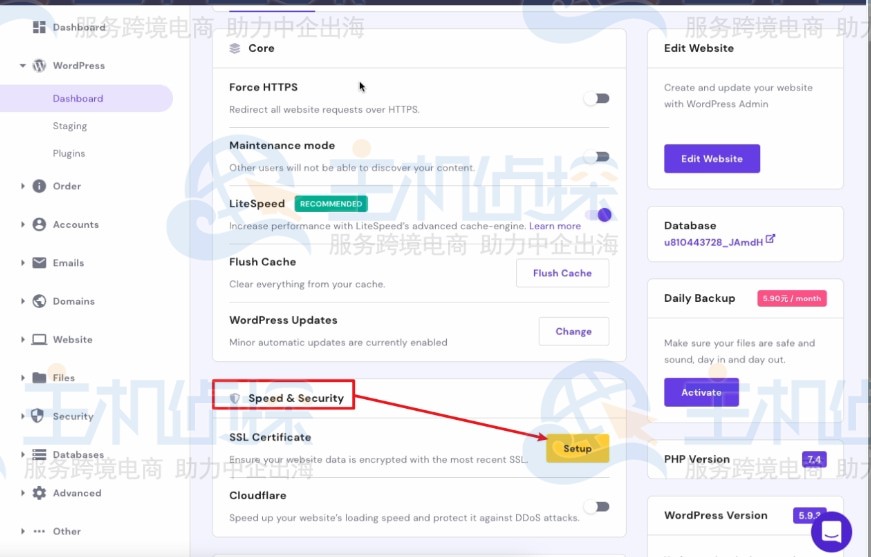Expand the Security section arrow
Image resolution: width=871 pixels, height=557 pixels.
[x=23, y=416]
